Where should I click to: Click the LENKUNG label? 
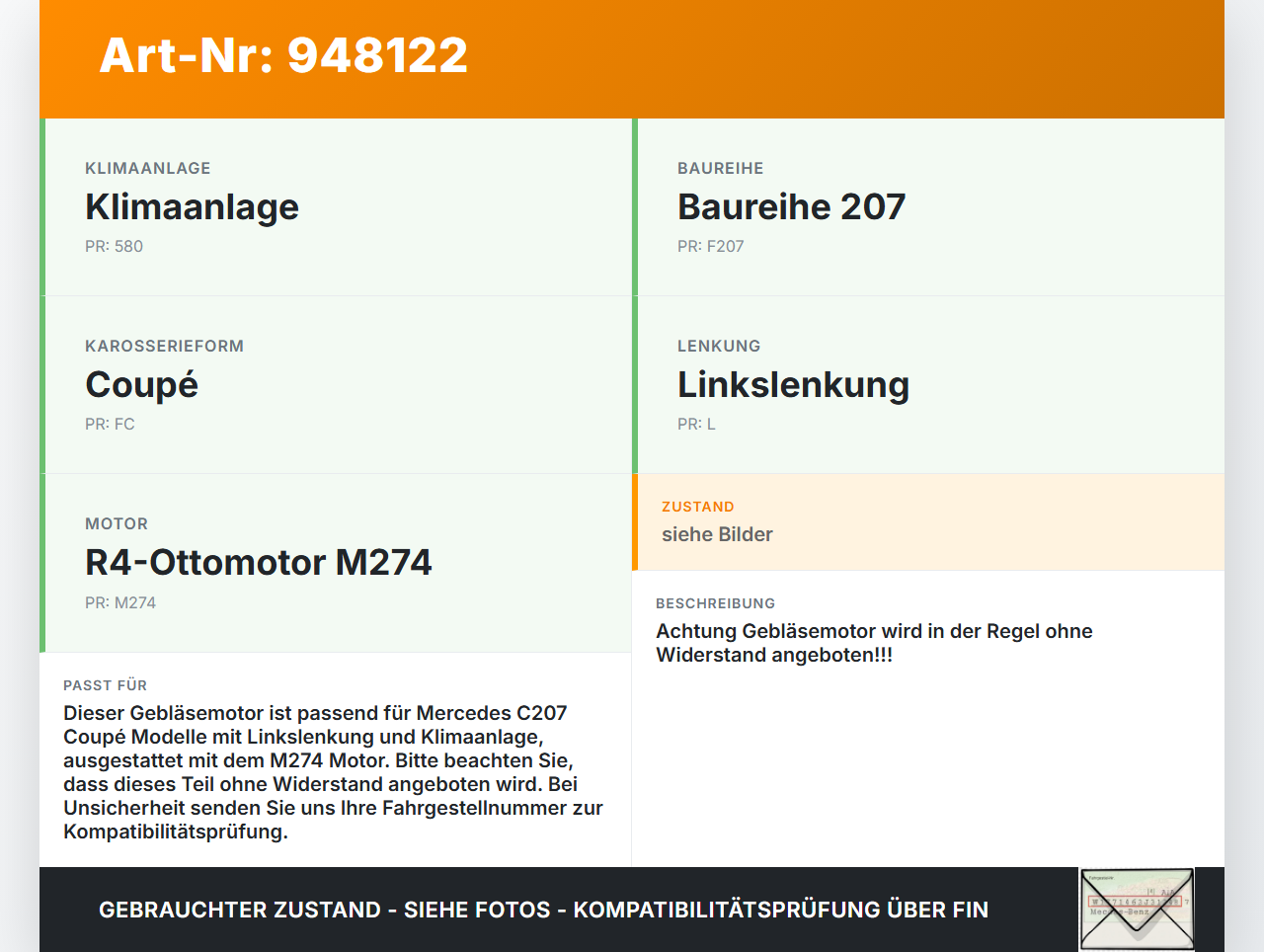719,346
